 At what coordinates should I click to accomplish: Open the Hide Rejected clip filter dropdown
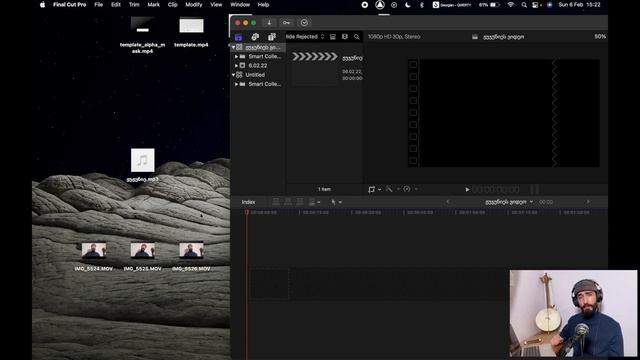[305, 37]
